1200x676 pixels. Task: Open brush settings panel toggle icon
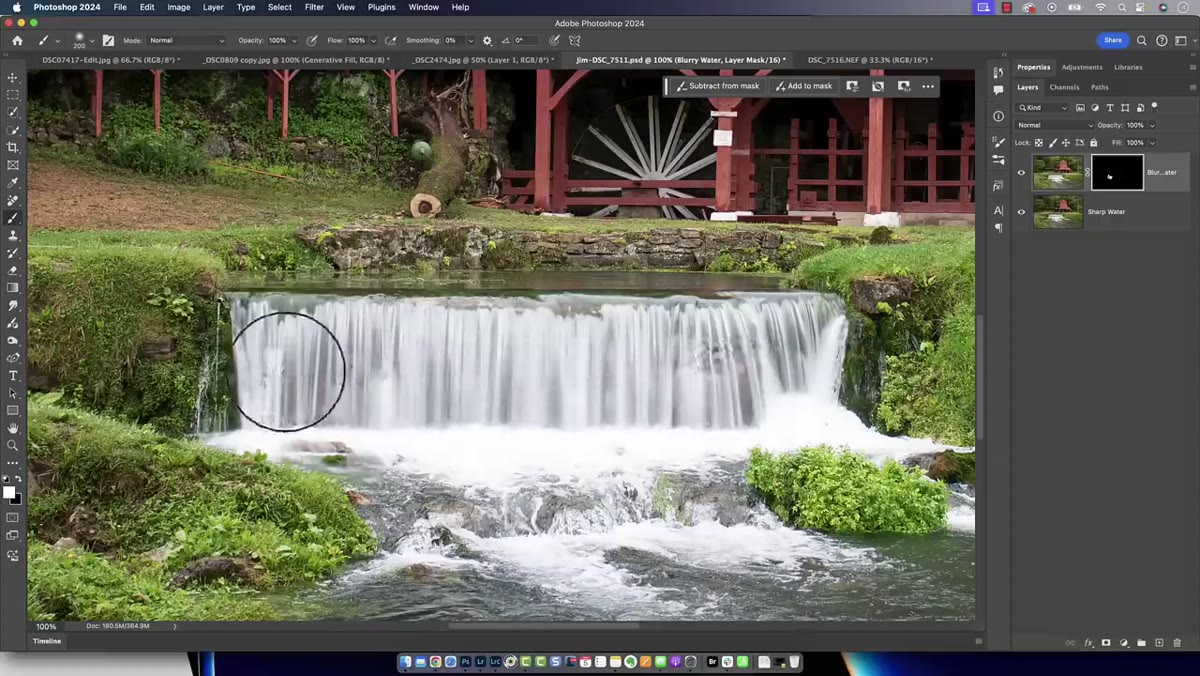click(x=108, y=41)
